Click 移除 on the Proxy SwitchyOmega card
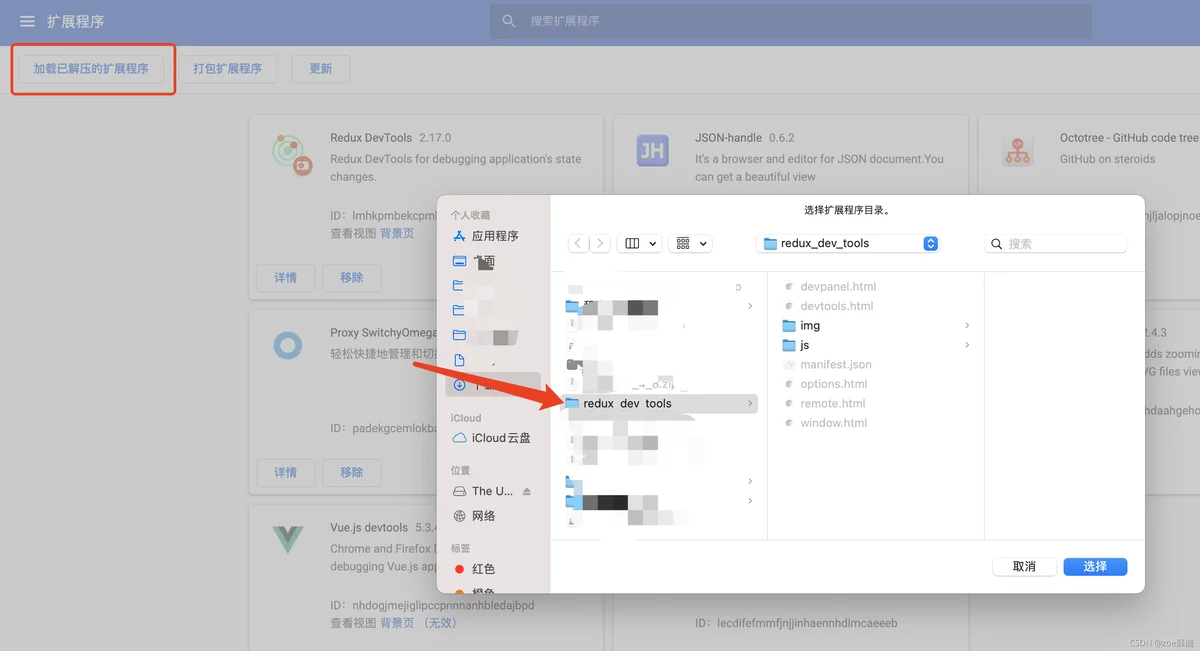The height and width of the screenshot is (651, 1200). (x=352, y=472)
